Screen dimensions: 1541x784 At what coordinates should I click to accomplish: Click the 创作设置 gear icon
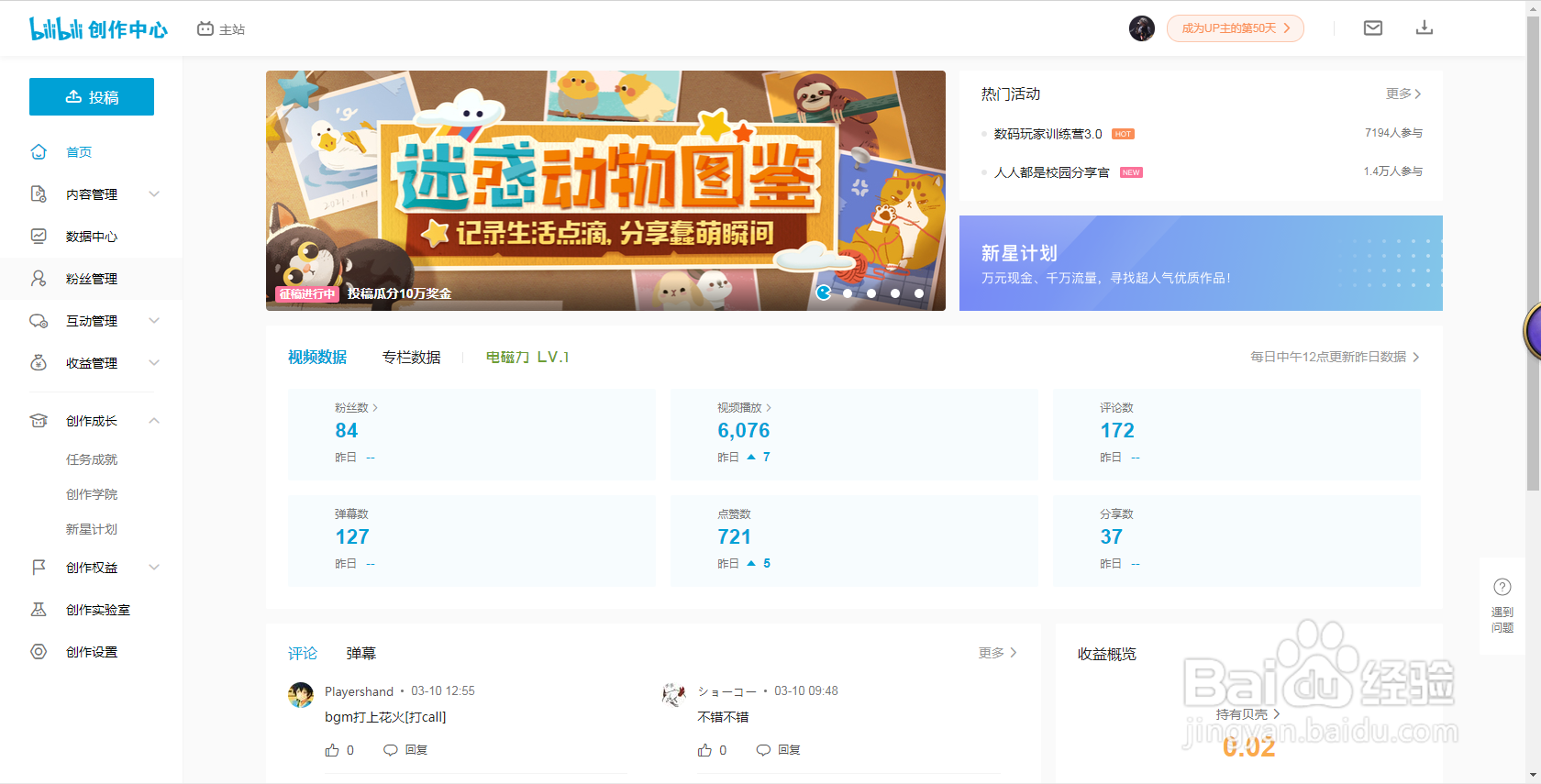coord(39,652)
